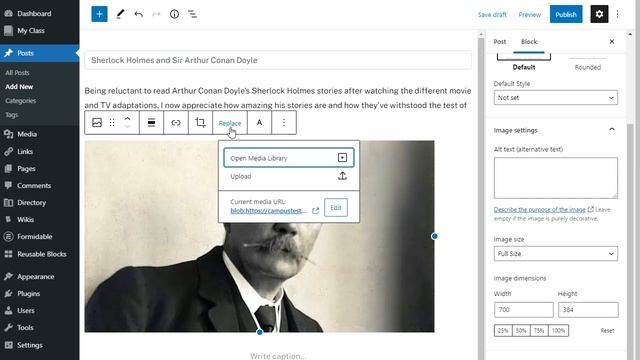The image size is (640, 360).
Task: Switch to the Block tab
Action: (529, 42)
